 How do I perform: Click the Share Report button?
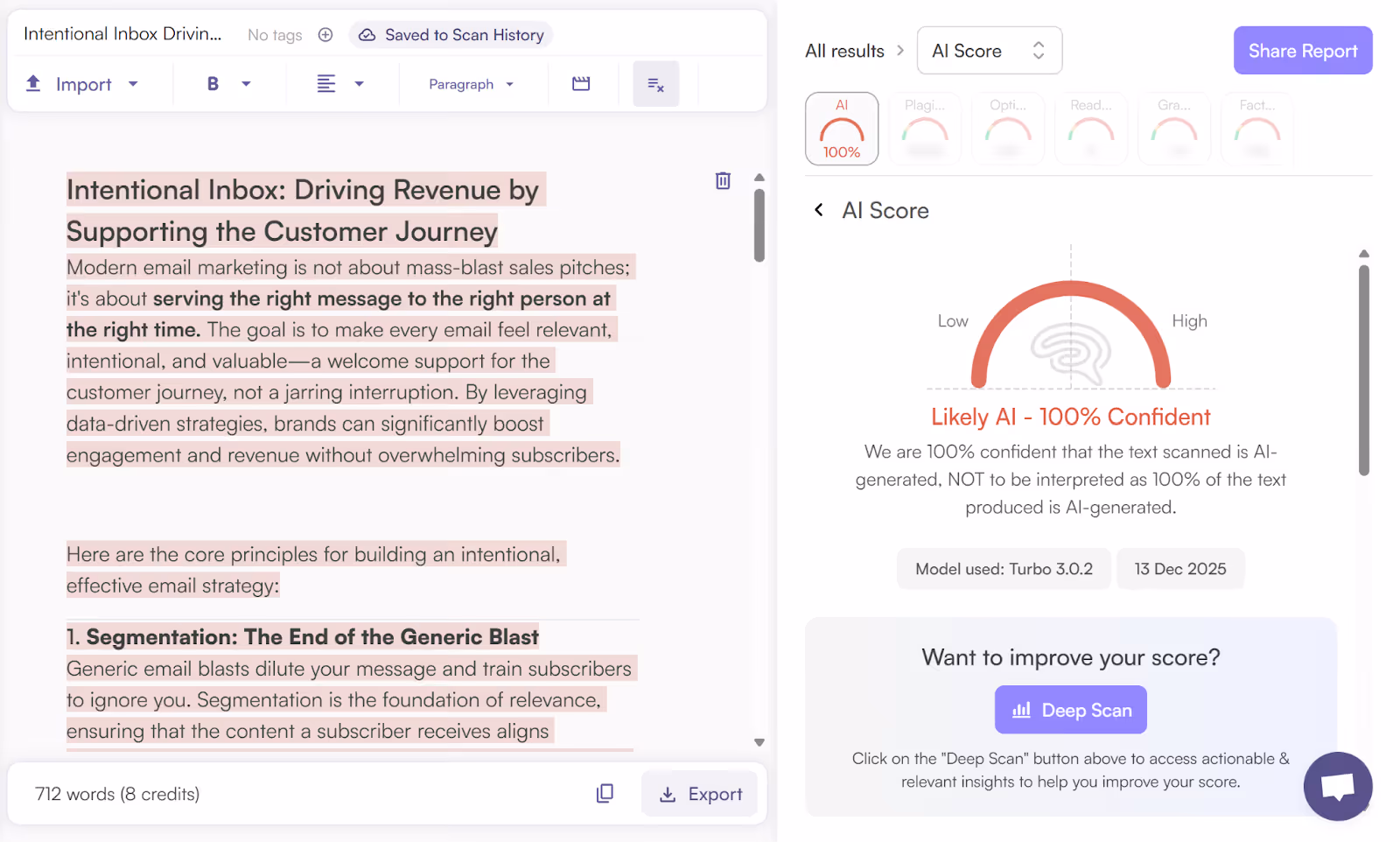(1302, 50)
